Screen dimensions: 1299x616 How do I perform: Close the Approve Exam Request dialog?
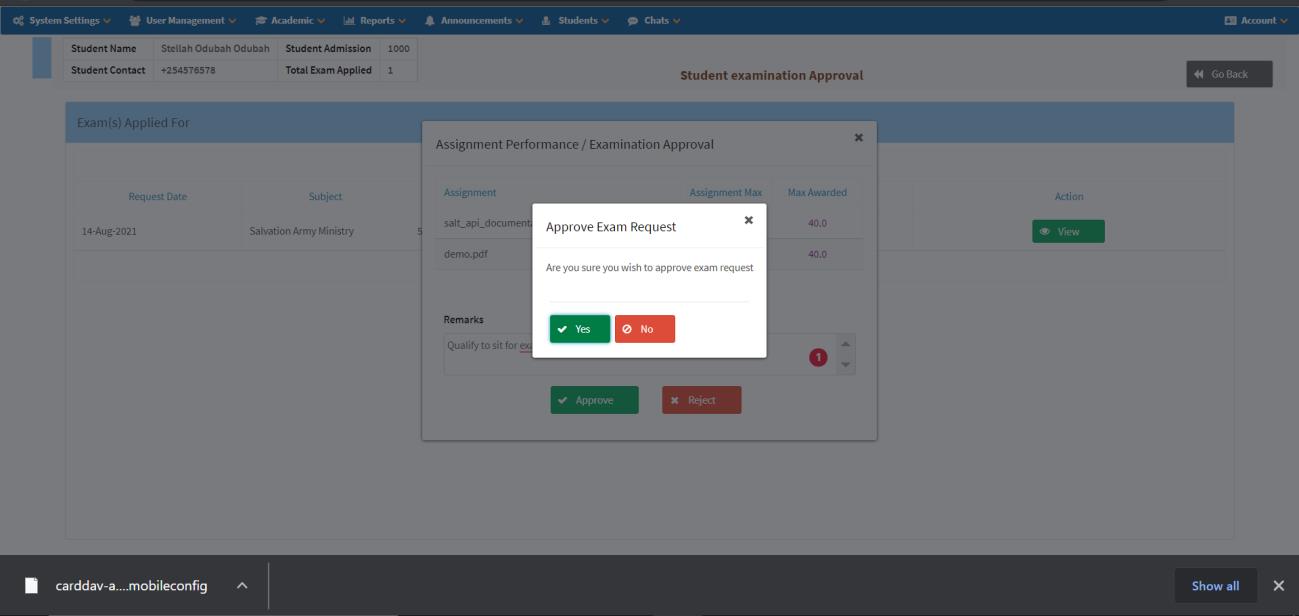coord(748,220)
